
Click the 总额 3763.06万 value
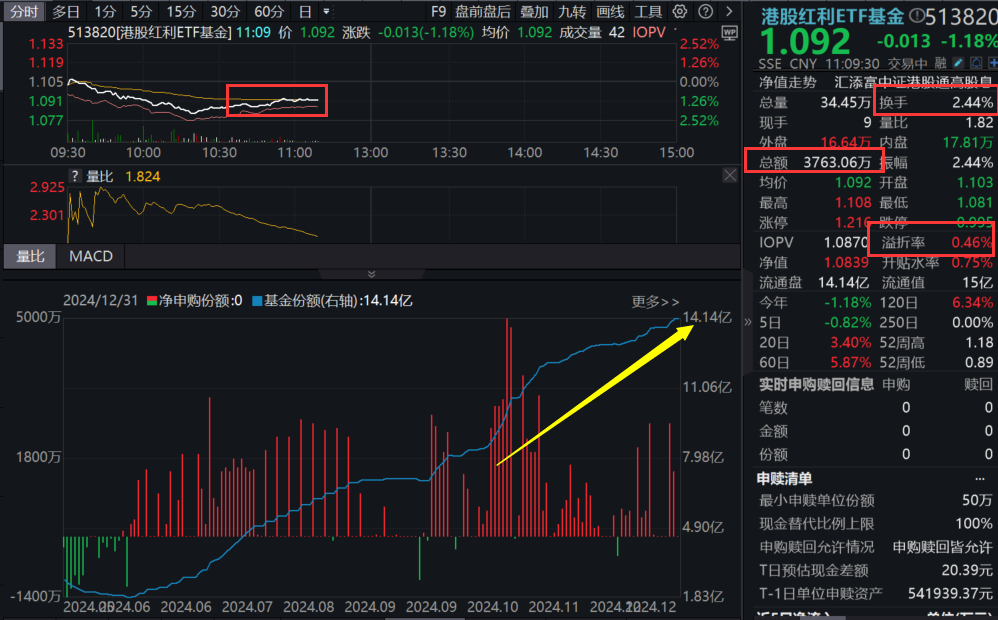point(836,162)
